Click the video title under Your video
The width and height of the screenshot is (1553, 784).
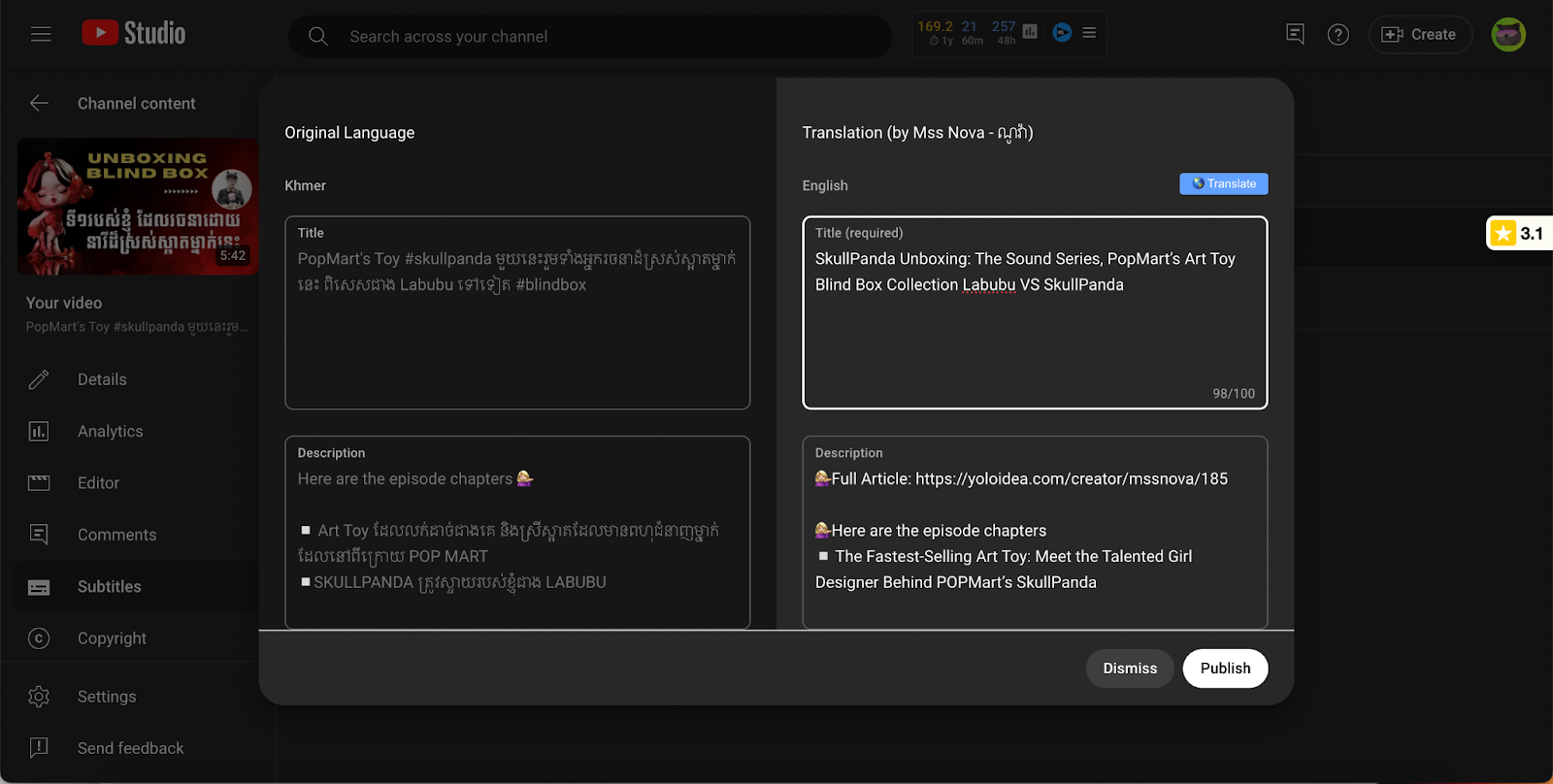point(137,327)
